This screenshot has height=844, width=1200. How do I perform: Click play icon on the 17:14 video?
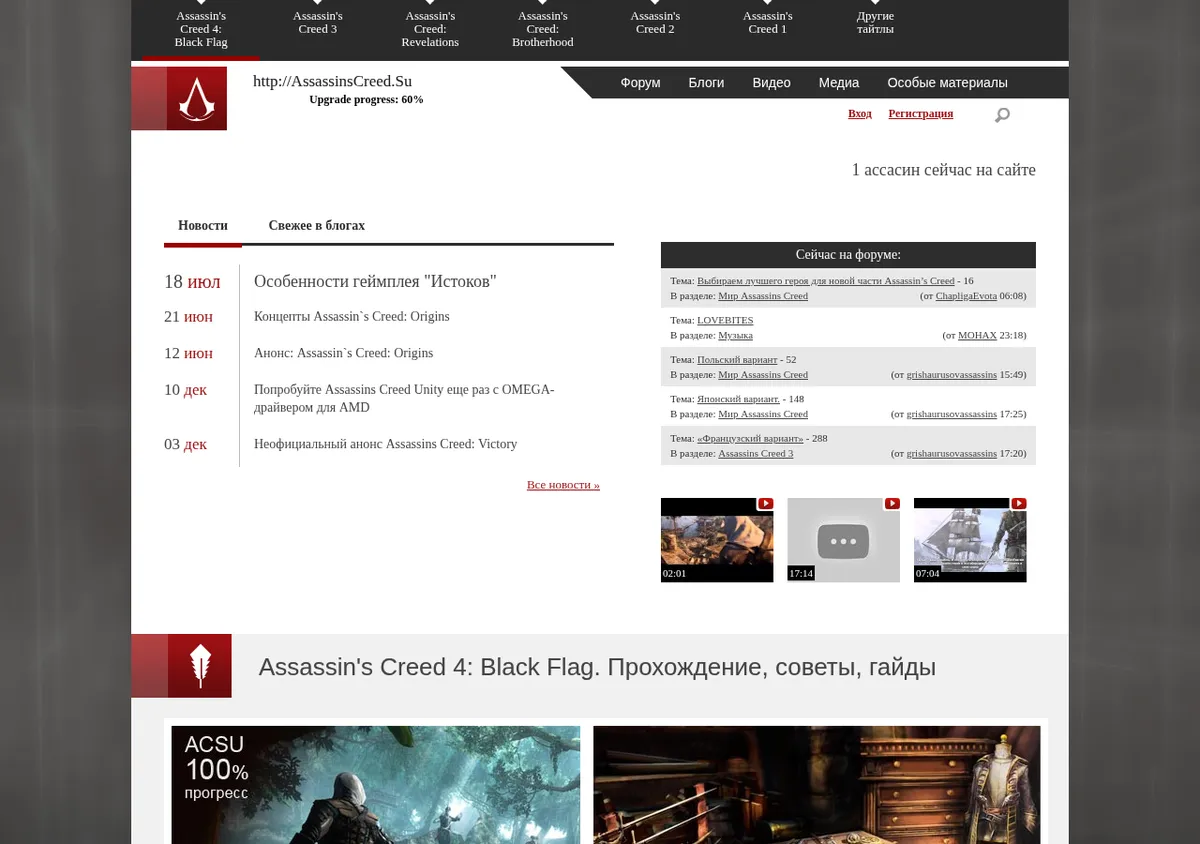pos(892,504)
